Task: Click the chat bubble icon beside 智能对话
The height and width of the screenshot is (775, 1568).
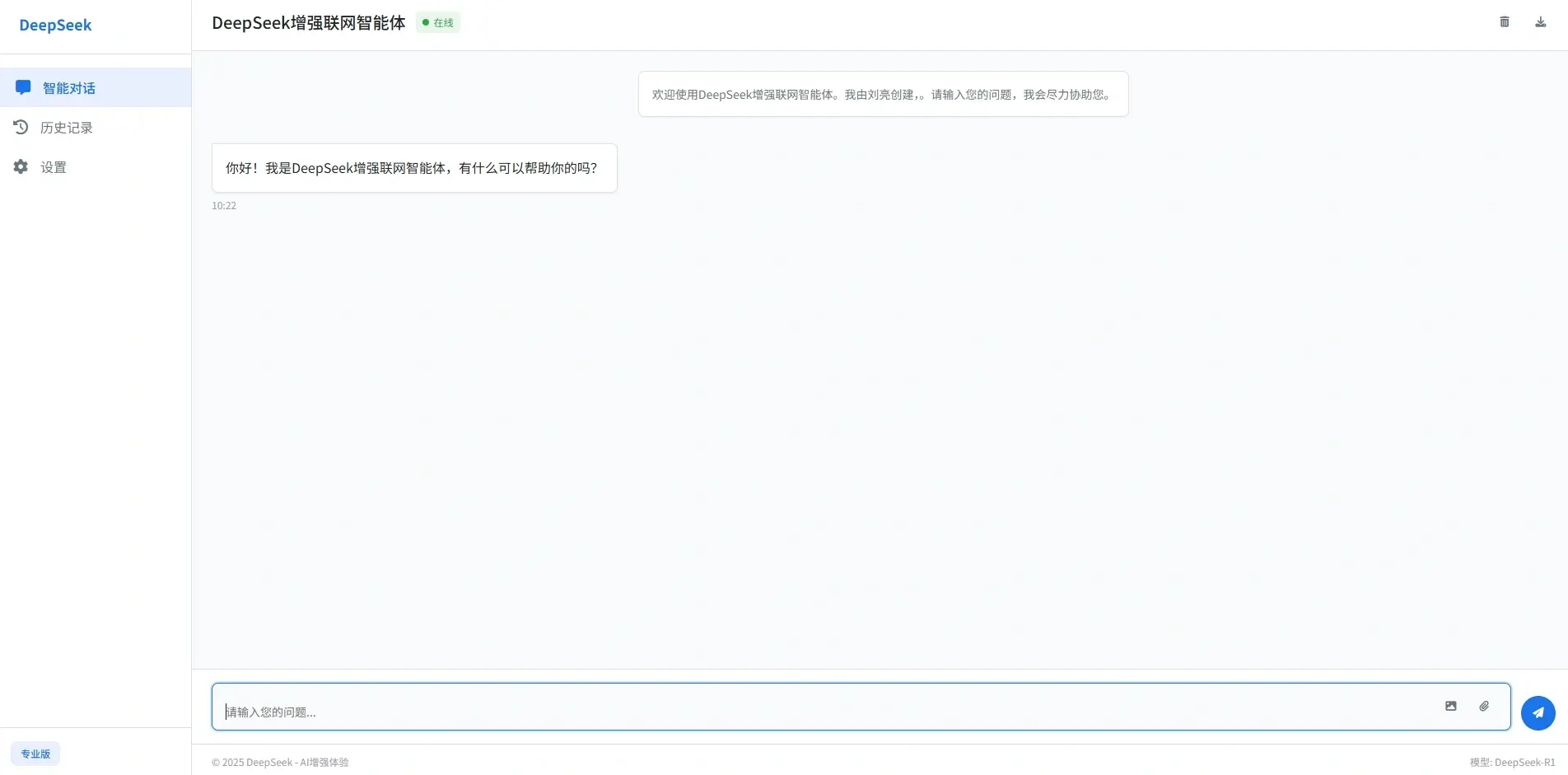Action: 23,87
